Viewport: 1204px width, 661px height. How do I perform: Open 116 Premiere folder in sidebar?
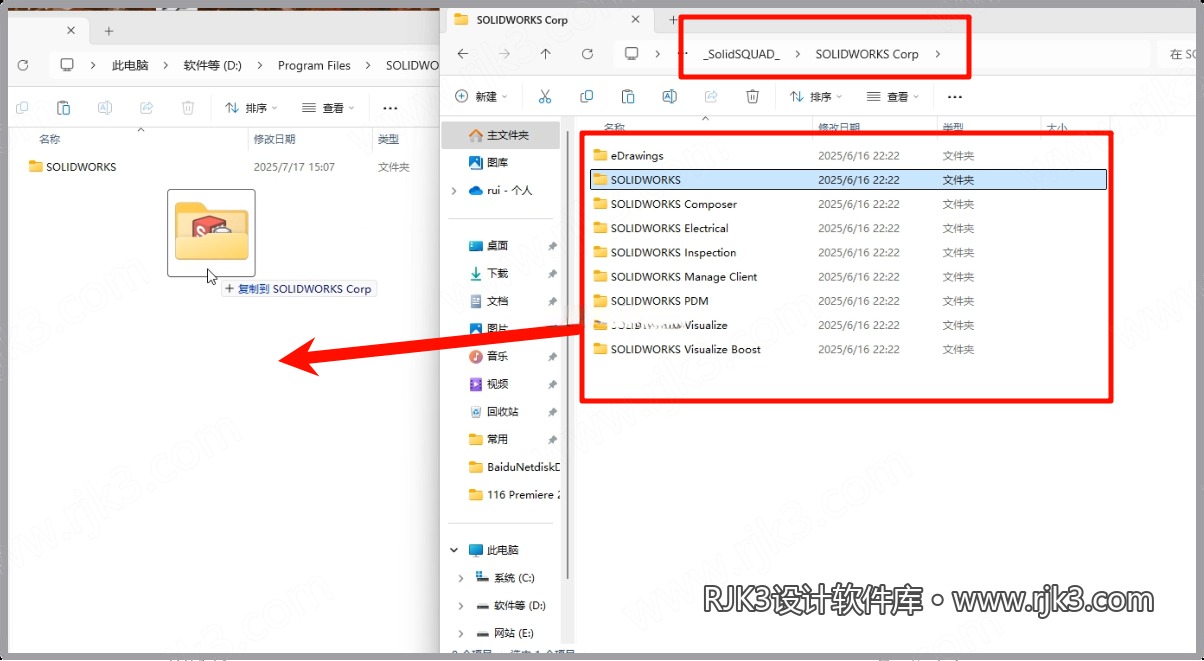(514, 495)
